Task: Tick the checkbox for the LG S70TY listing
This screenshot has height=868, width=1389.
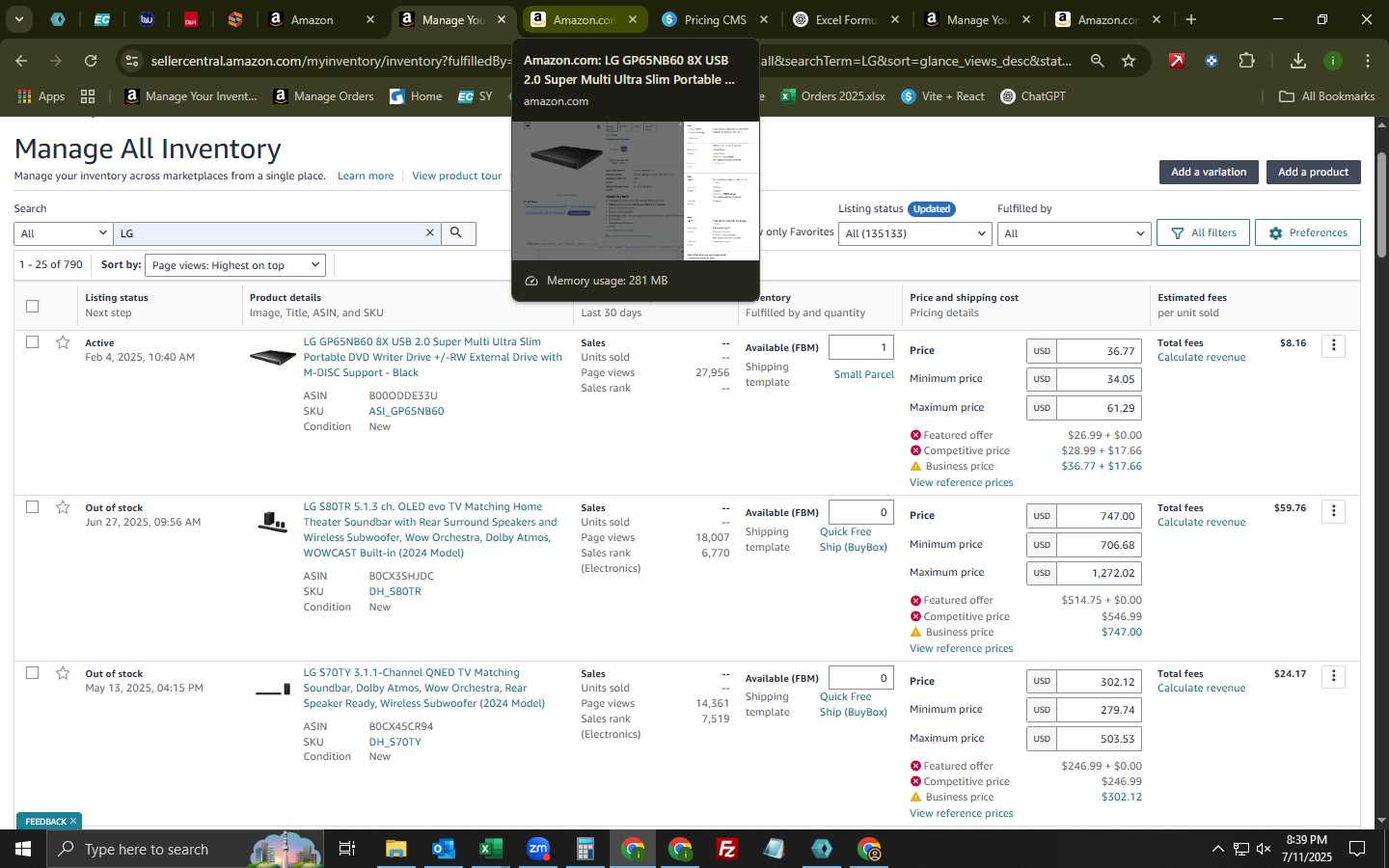Action: (x=32, y=673)
